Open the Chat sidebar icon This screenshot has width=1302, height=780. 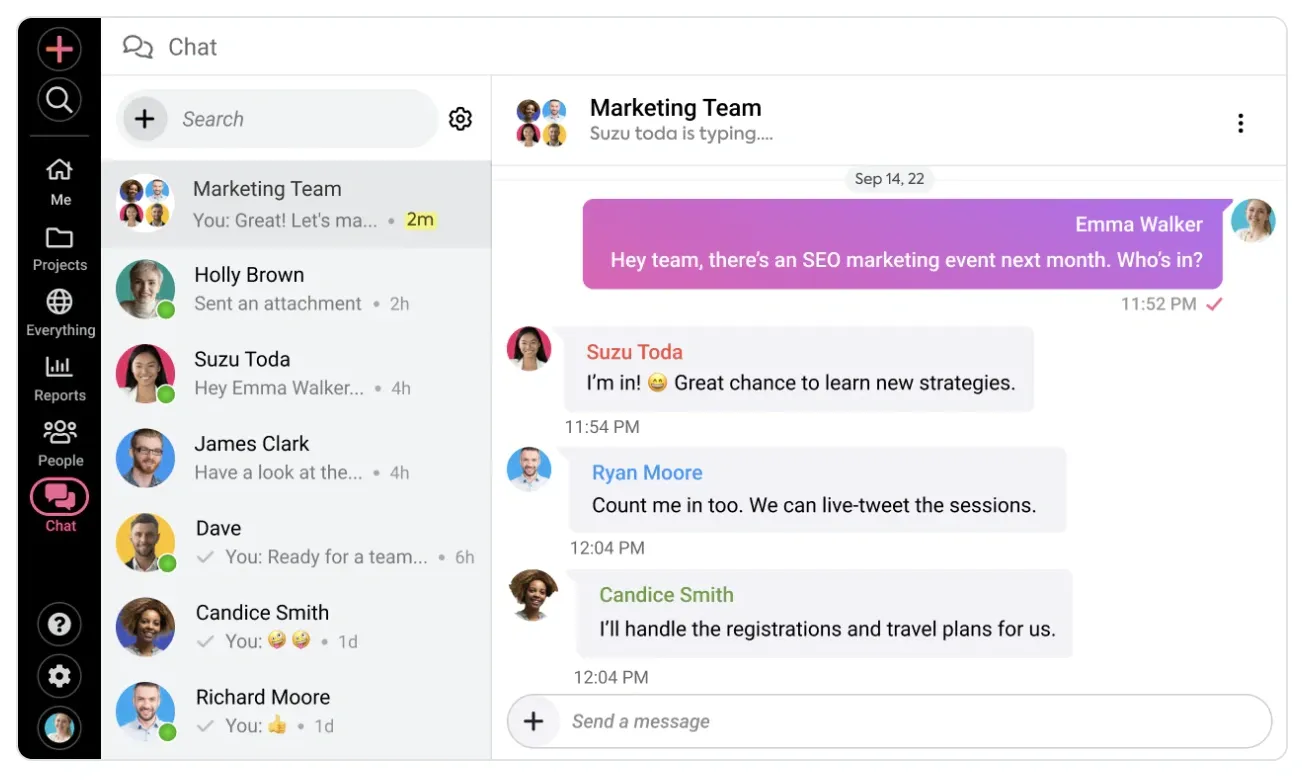click(59, 497)
